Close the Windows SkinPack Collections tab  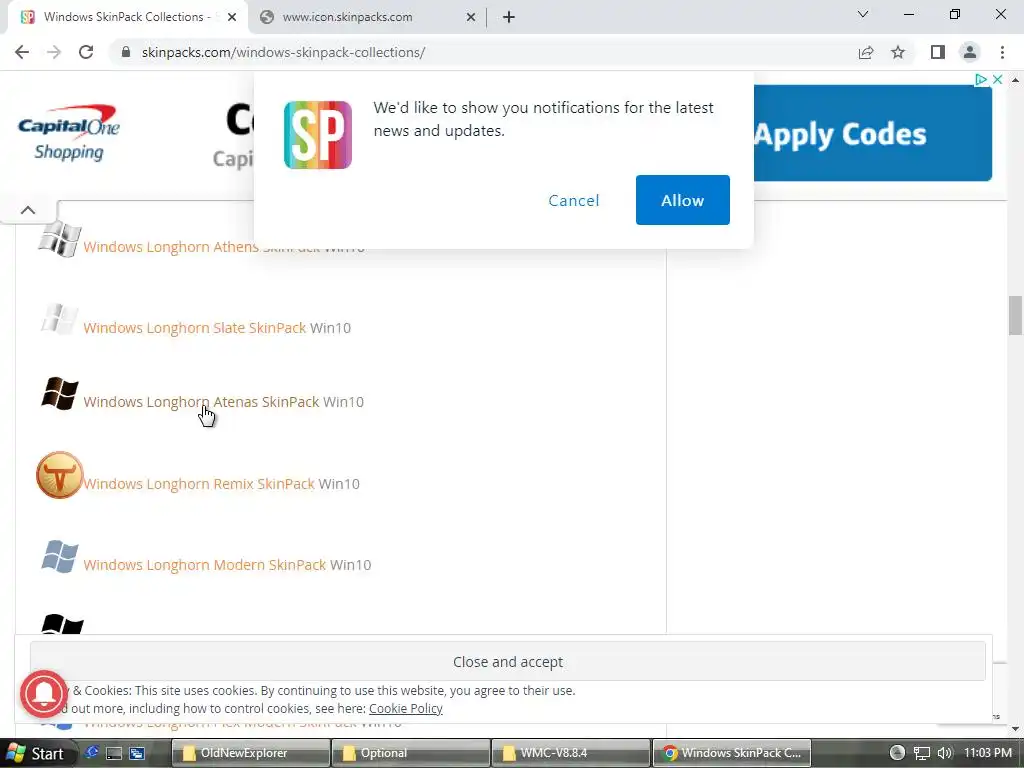tap(232, 17)
